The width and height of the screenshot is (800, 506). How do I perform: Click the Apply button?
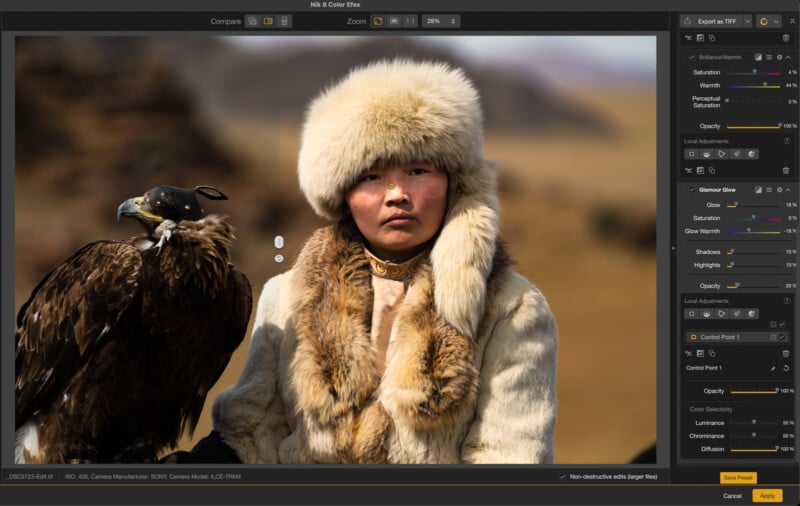coord(767,495)
